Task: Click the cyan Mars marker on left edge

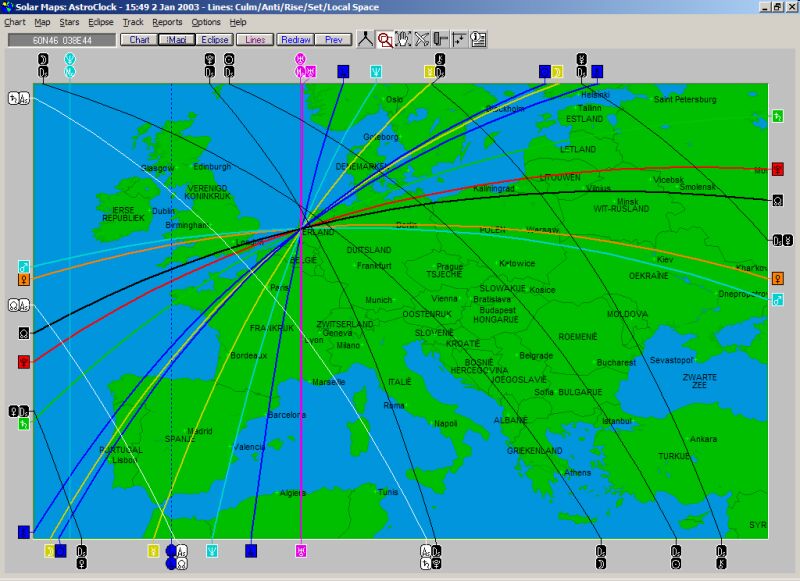Action: click(x=23, y=266)
